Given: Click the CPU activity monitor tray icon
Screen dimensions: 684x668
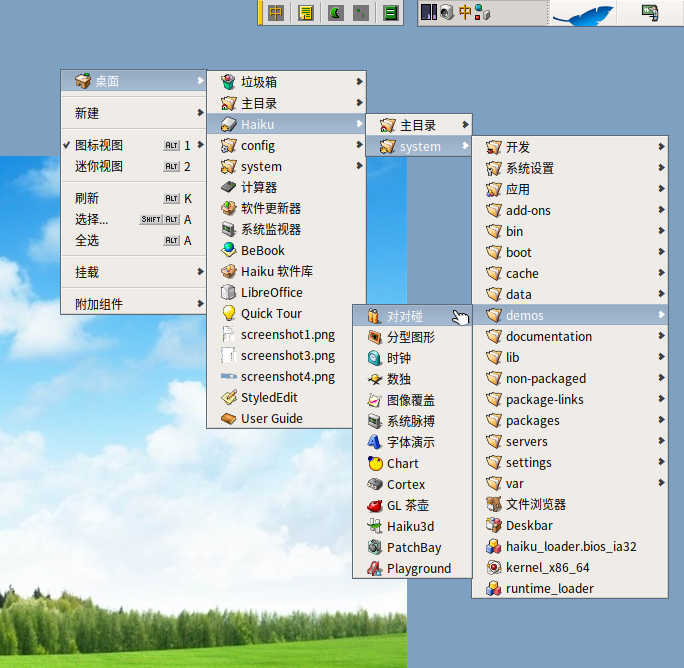Looking at the screenshot, I should point(428,12).
